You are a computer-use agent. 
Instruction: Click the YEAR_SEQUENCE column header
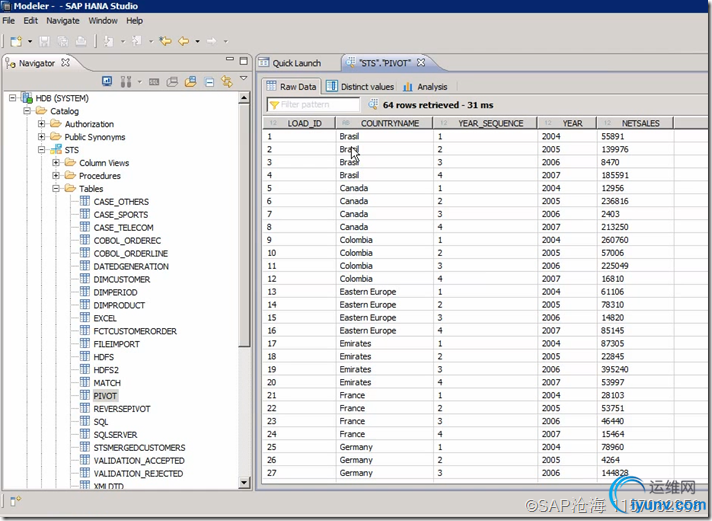(x=485, y=123)
